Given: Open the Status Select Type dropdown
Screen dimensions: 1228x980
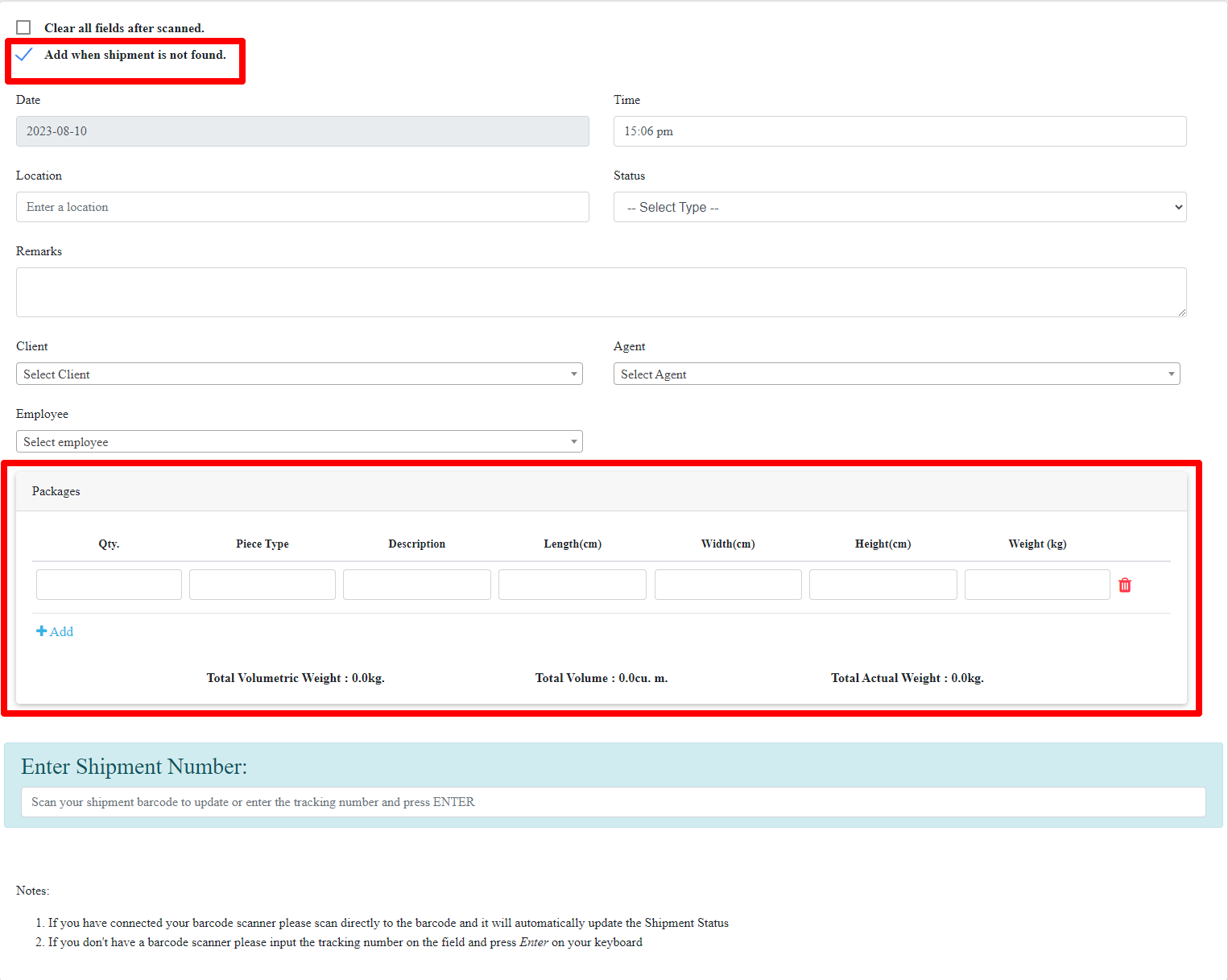Looking at the screenshot, I should [x=899, y=207].
